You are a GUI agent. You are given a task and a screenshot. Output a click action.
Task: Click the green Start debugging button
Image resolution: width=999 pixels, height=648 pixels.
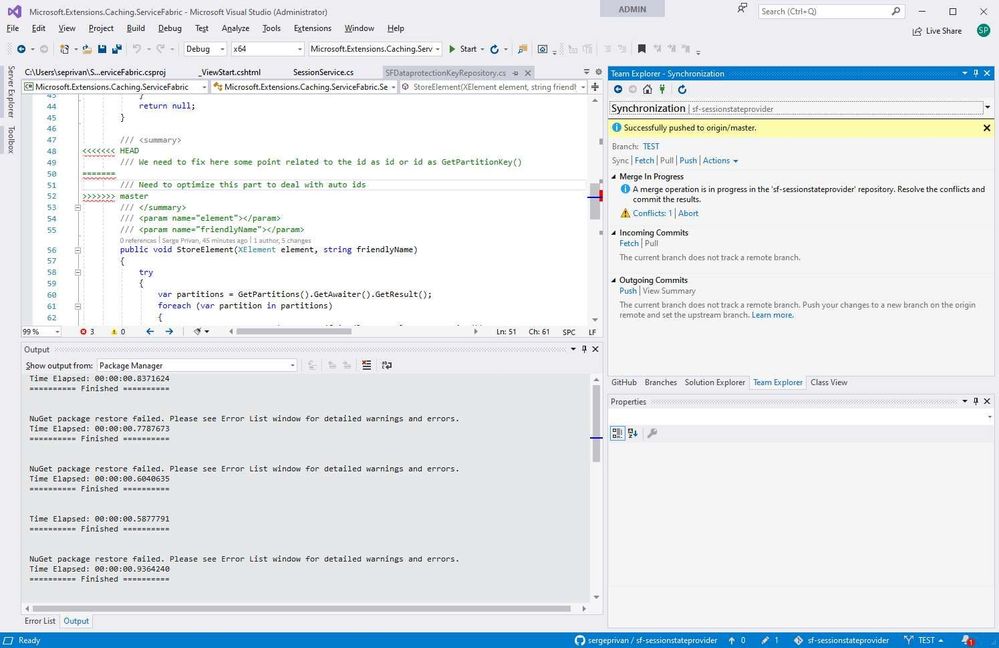pos(463,49)
